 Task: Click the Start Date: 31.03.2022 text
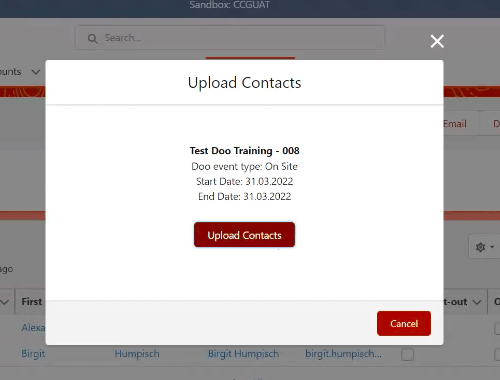(x=244, y=181)
